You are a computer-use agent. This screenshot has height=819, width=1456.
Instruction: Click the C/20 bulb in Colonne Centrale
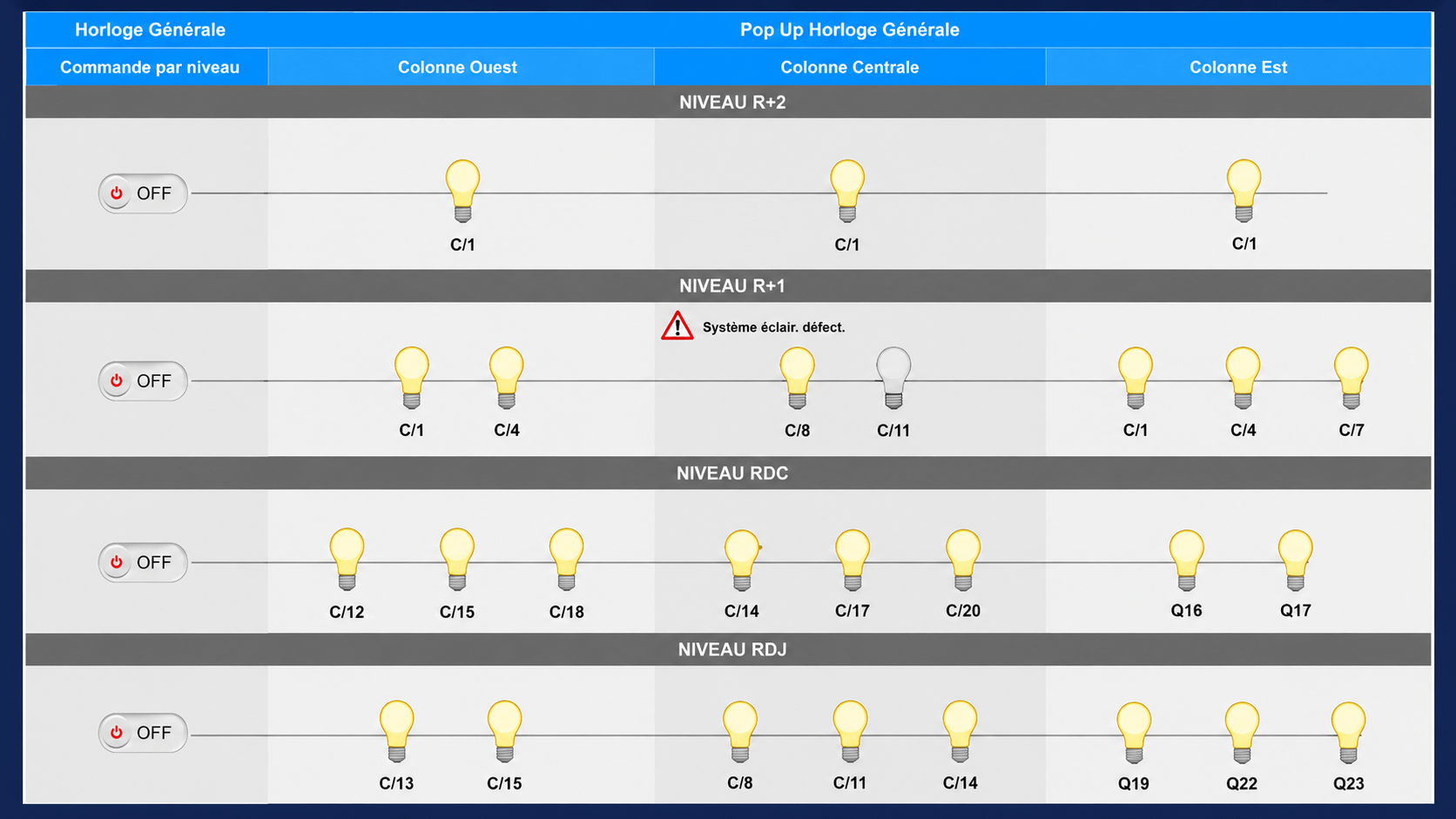tap(963, 561)
